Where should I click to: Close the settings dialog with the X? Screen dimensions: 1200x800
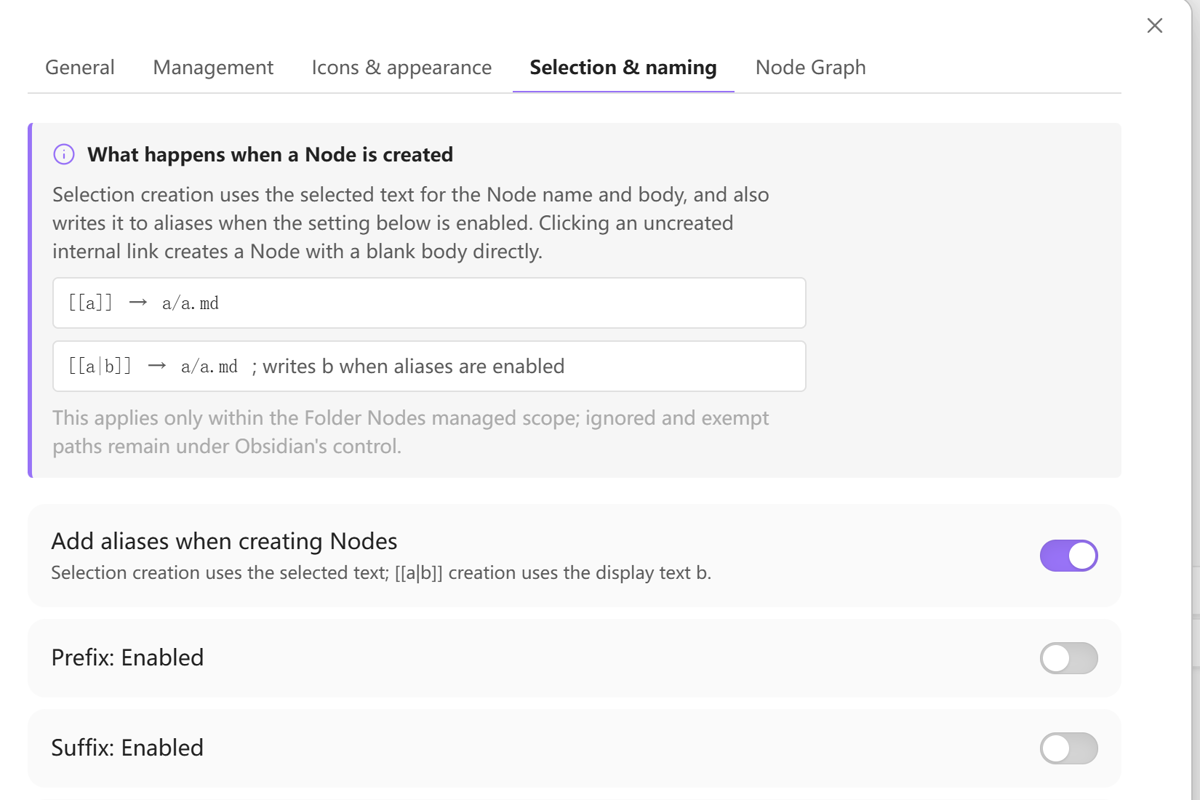[1155, 26]
